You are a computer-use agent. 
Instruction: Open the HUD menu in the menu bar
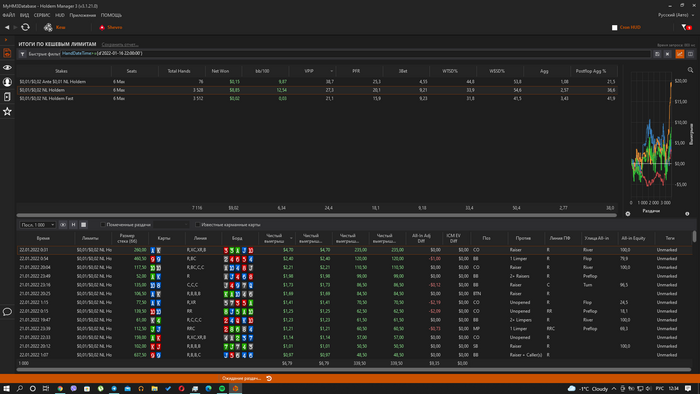(x=60, y=15)
